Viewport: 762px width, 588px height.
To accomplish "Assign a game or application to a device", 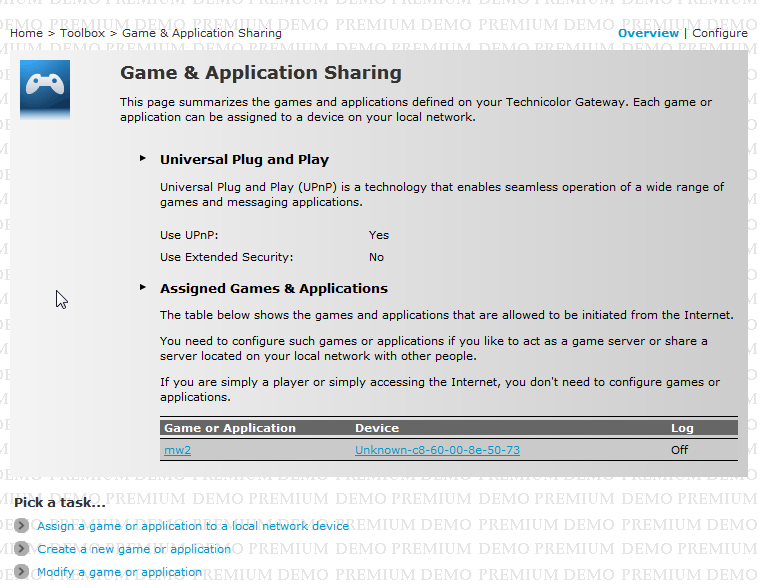I will tap(193, 526).
